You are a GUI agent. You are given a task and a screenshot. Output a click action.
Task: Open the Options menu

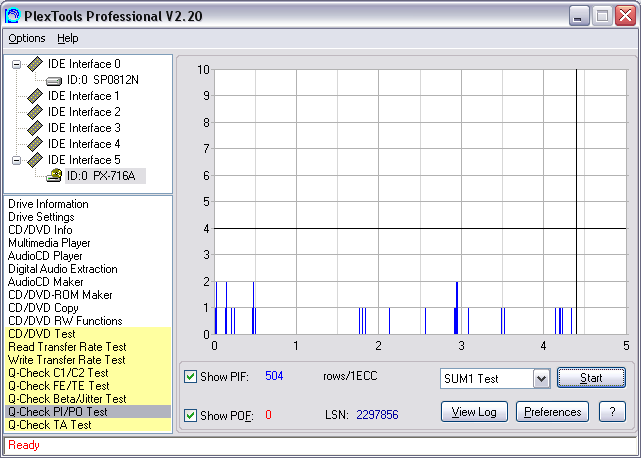pos(27,38)
